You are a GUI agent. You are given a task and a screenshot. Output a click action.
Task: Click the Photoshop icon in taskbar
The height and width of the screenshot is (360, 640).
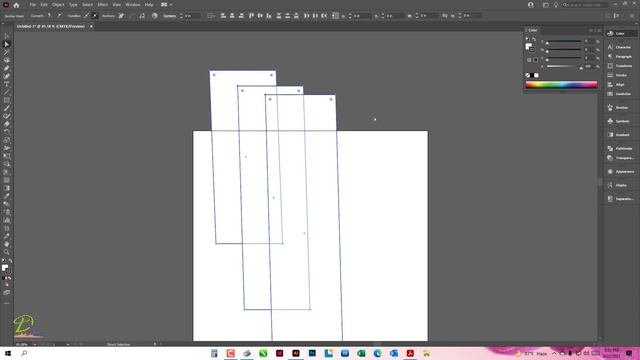[x=312, y=353]
